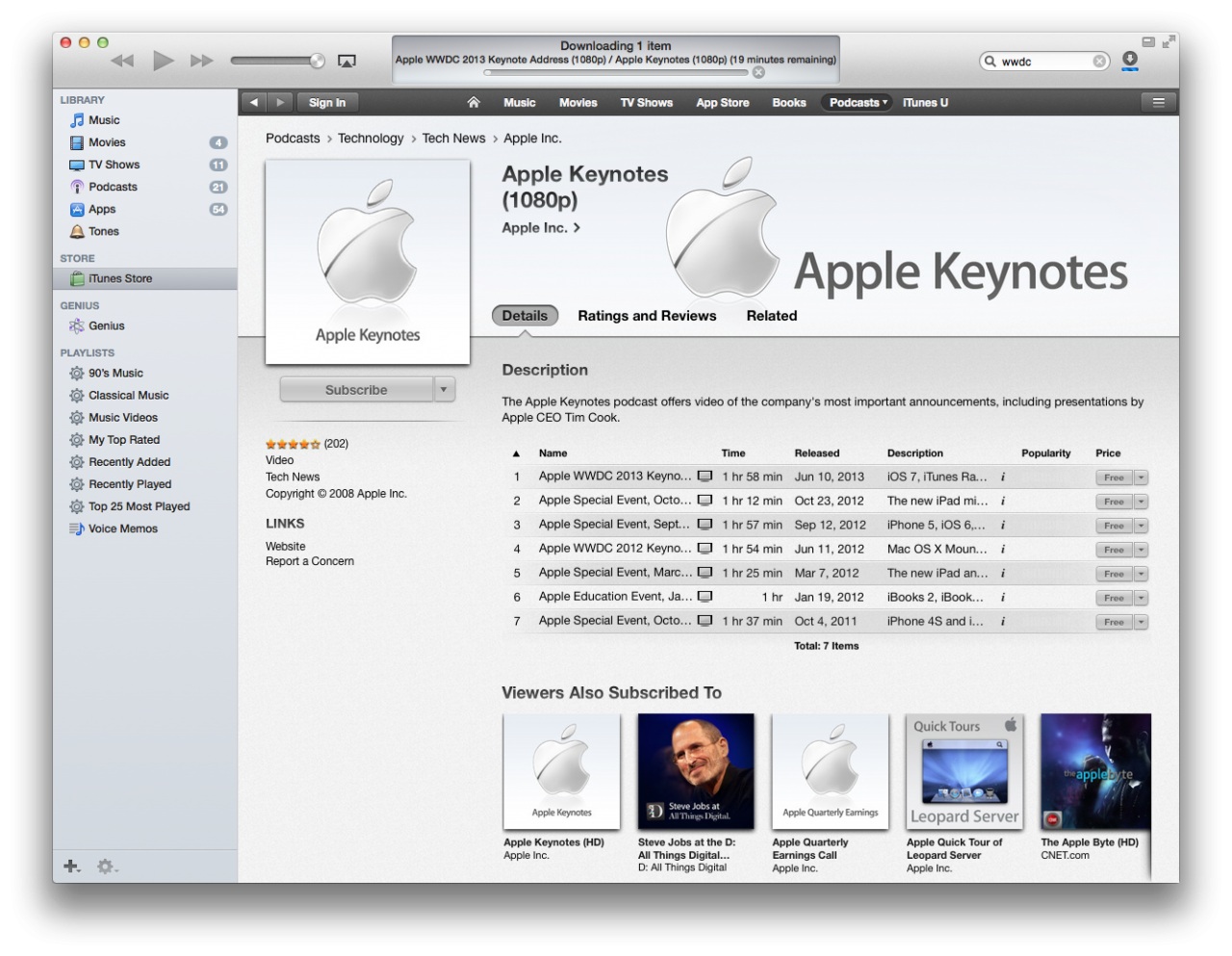The height and width of the screenshot is (956, 1232).
Task: Open the Music store tab
Action: [x=520, y=102]
